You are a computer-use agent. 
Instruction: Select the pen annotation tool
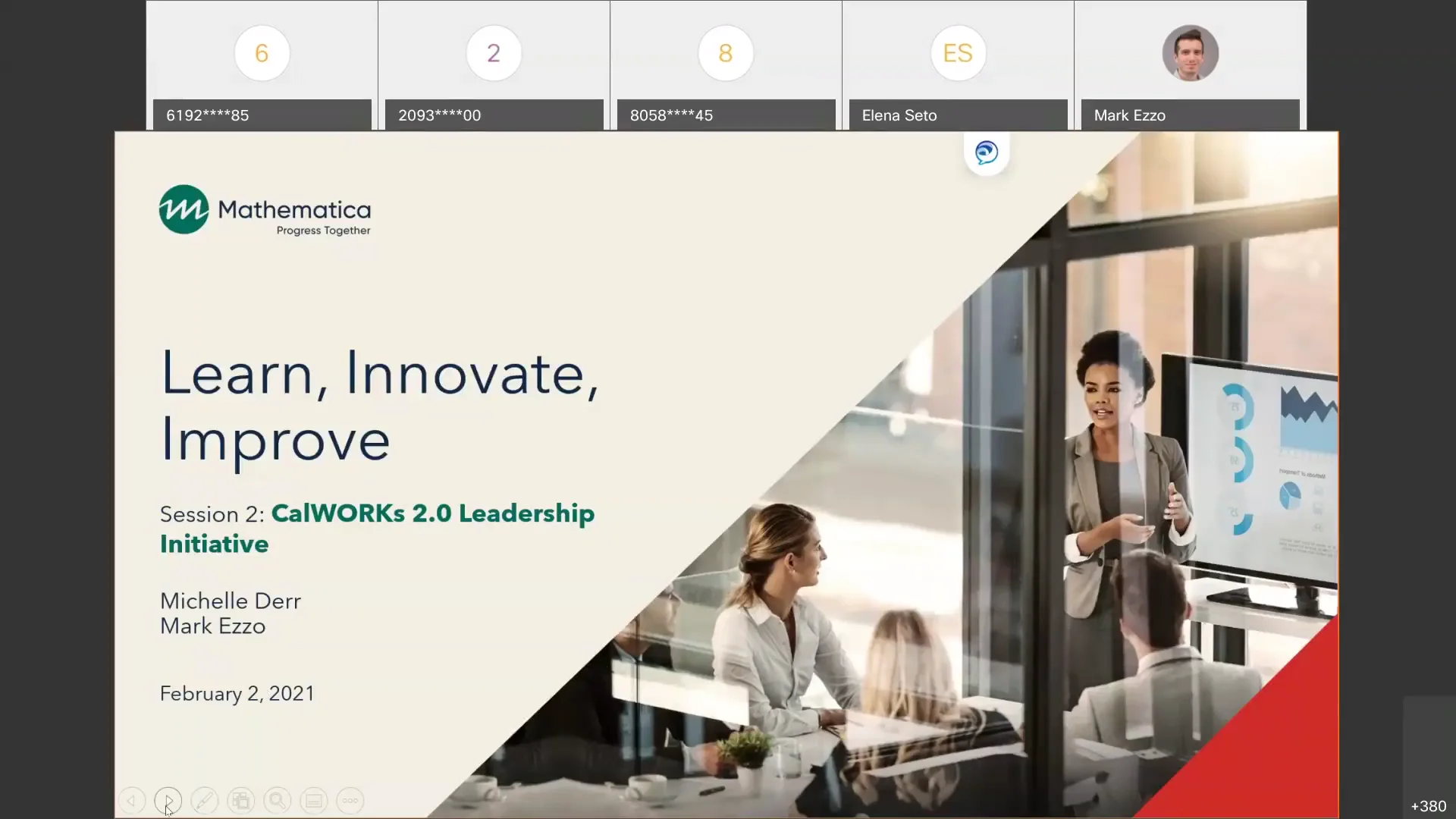[x=205, y=800]
